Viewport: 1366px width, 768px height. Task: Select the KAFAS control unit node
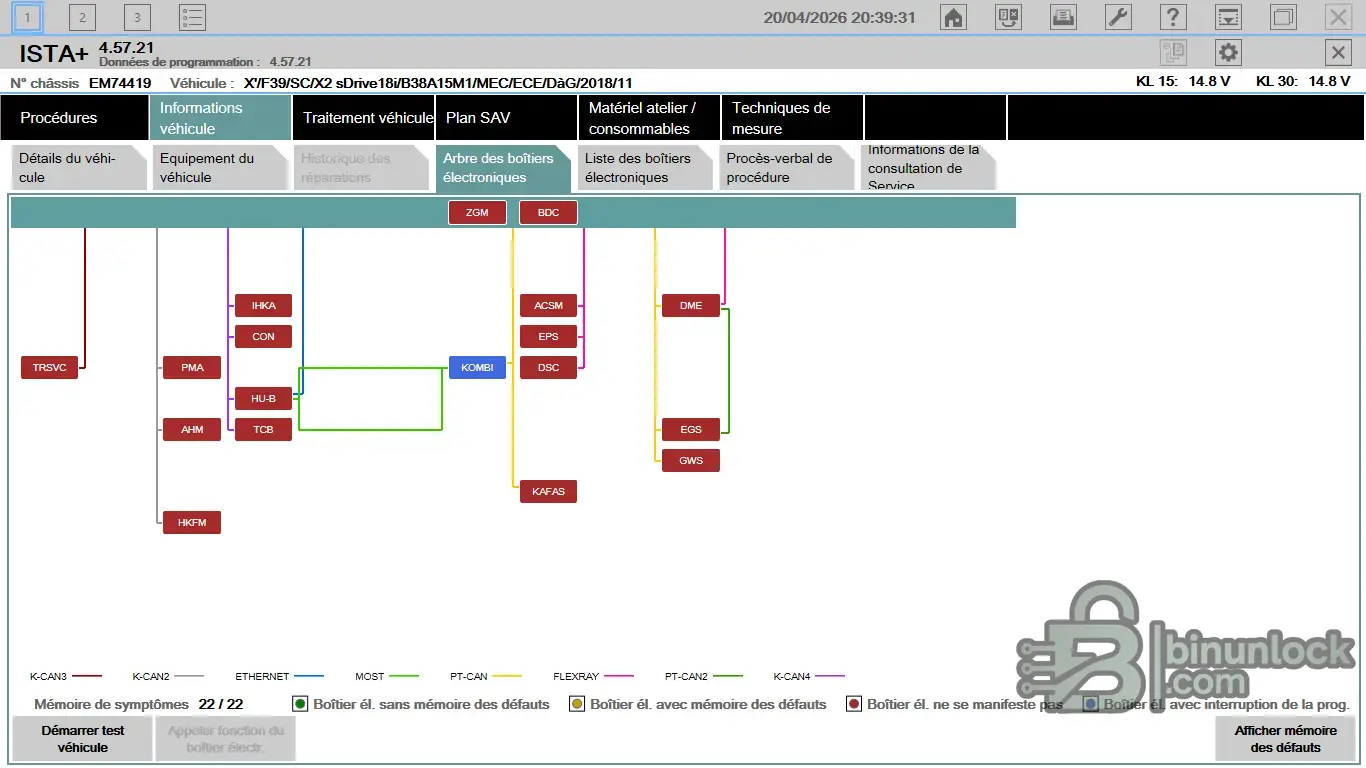[548, 491]
